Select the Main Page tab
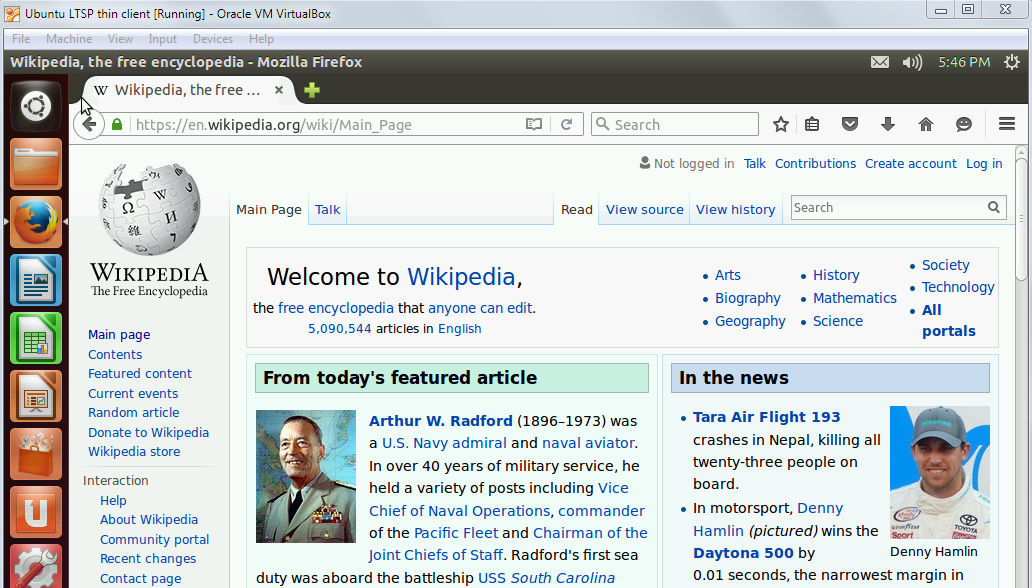Image resolution: width=1032 pixels, height=588 pixels. tap(269, 209)
